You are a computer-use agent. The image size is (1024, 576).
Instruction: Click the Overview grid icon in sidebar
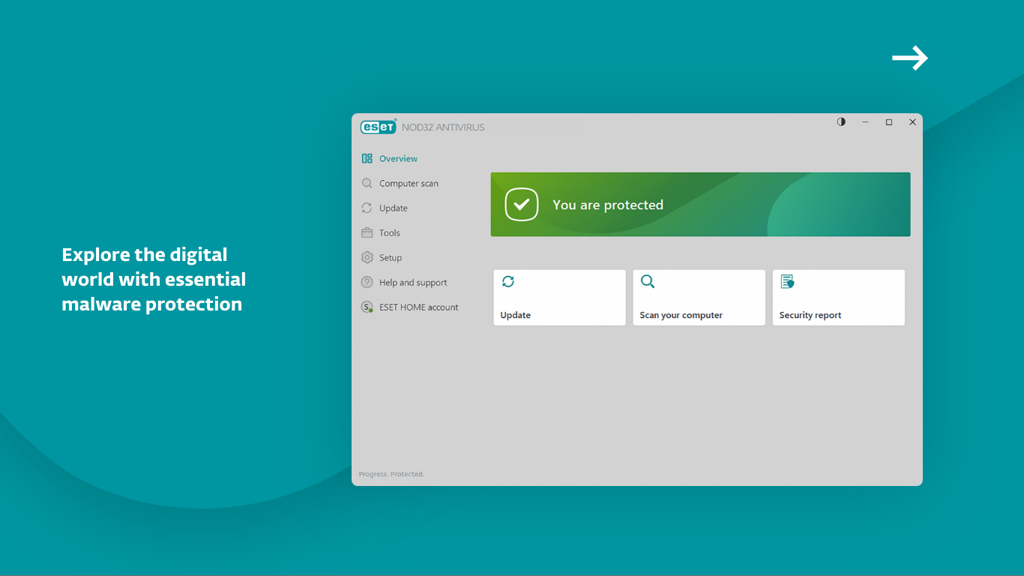[x=367, y=159]
